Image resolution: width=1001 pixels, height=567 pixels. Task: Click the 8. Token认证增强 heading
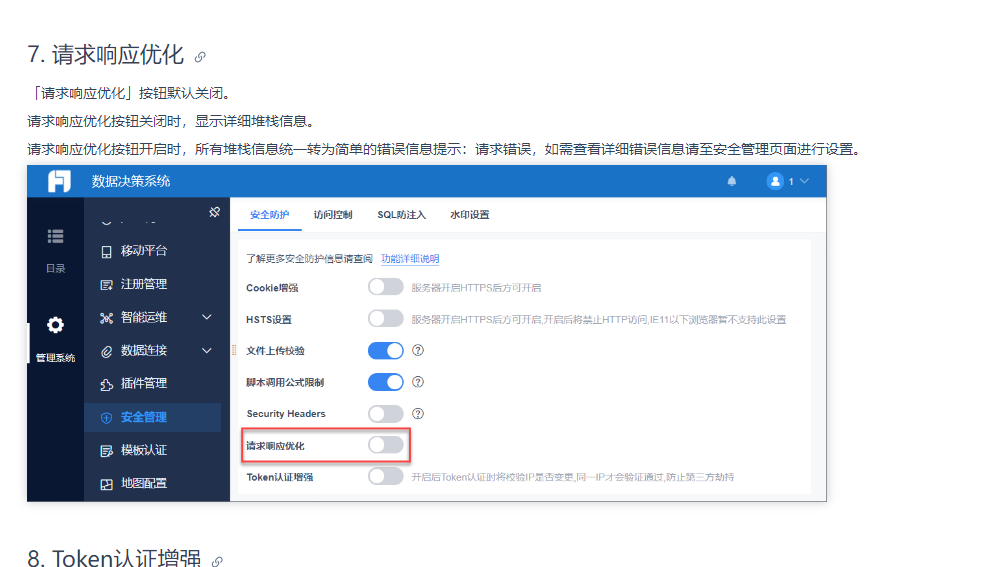click(x=114, y=559)
